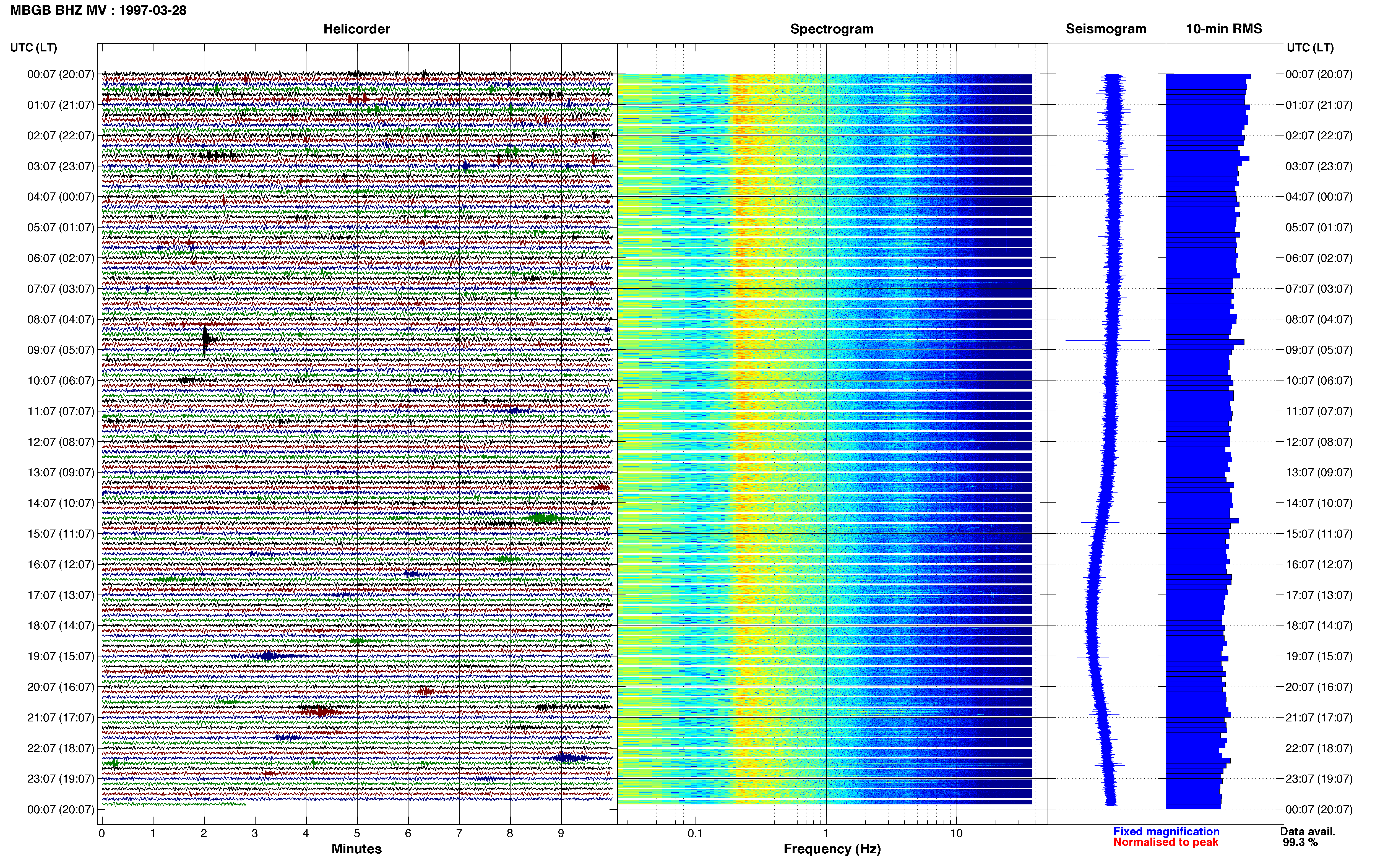The width and height of the screenshot is (1388, 868).
Task: Click '02:07 (22:07)' on the Helicorder time axis
Action: 60,135
